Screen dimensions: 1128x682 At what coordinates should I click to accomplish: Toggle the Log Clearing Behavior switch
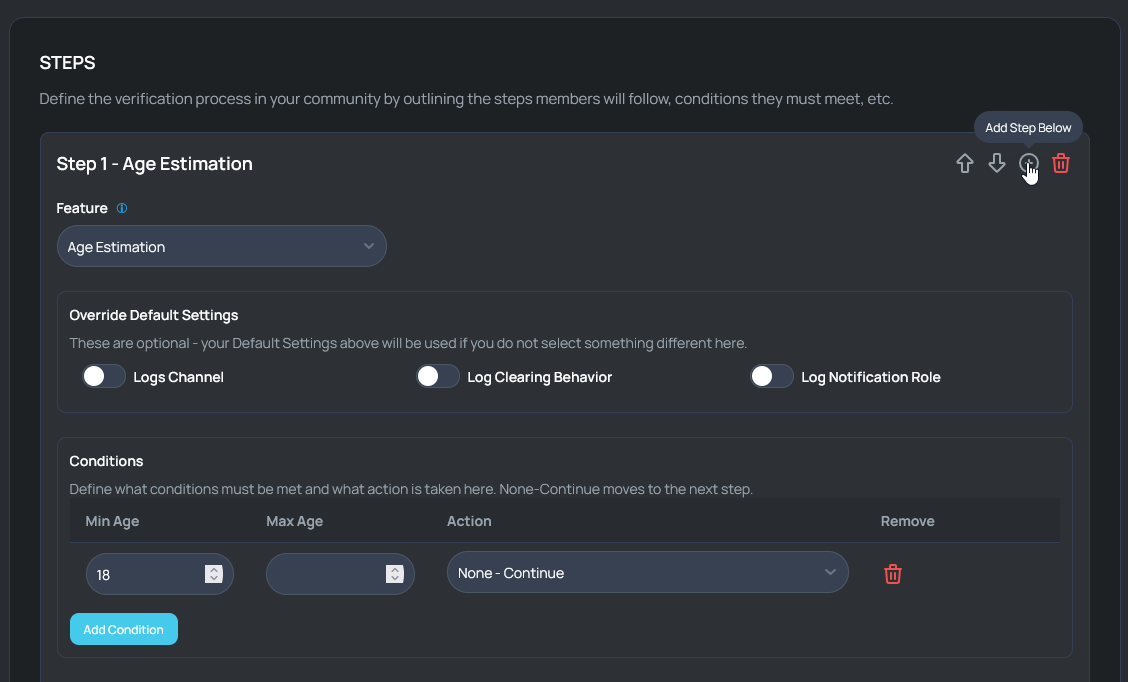[438, 377]
